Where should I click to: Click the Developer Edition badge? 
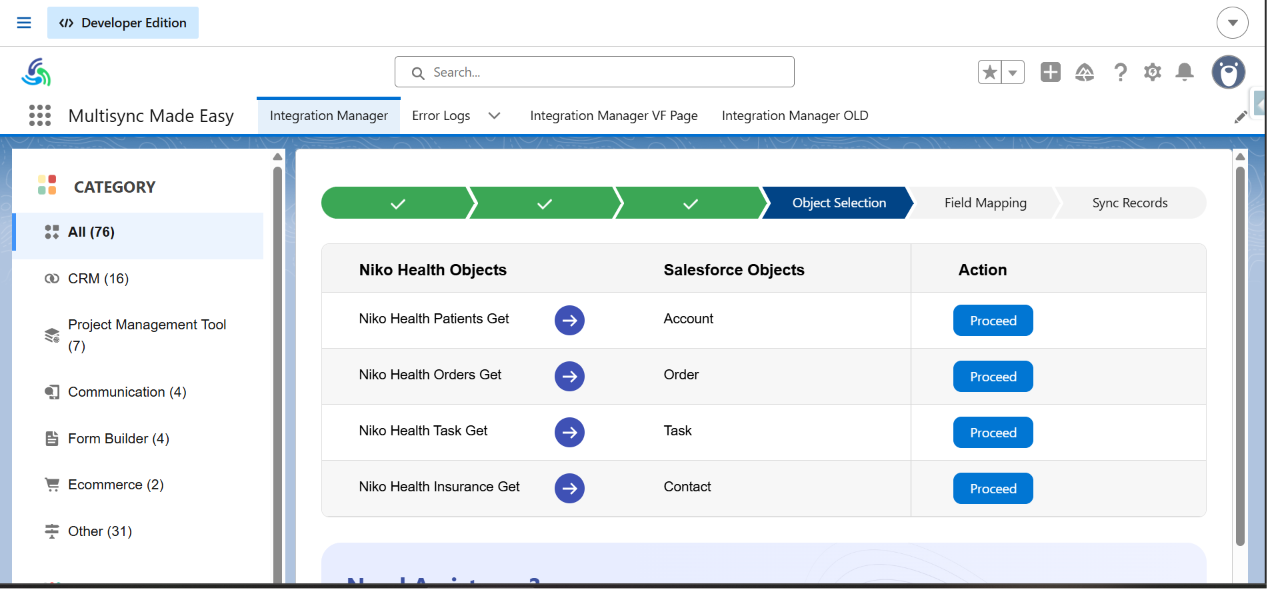(123, 22)
